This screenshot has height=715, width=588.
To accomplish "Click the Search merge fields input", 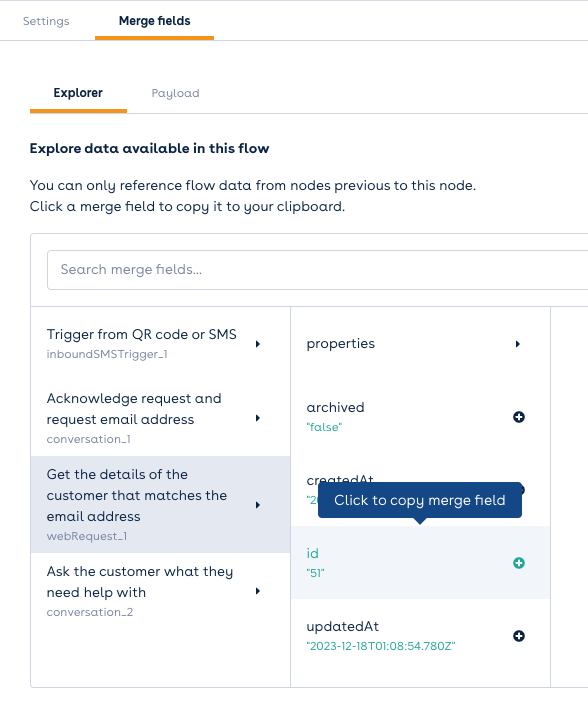I will coord(317,269).
